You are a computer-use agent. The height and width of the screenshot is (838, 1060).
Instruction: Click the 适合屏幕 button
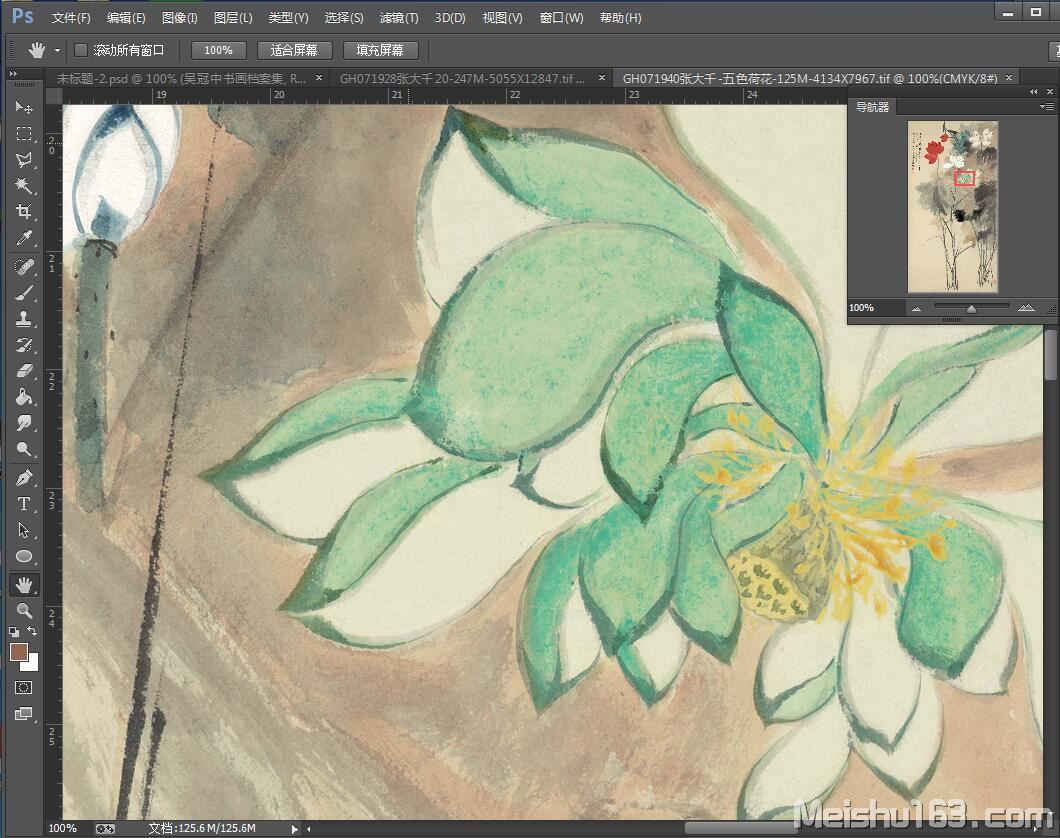295,51
